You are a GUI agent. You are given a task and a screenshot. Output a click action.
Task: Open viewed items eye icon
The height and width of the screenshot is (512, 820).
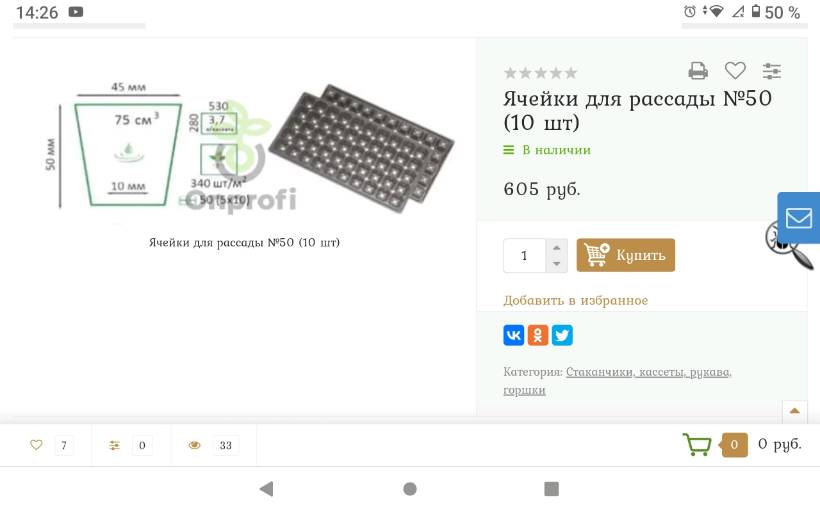[195, 446]
